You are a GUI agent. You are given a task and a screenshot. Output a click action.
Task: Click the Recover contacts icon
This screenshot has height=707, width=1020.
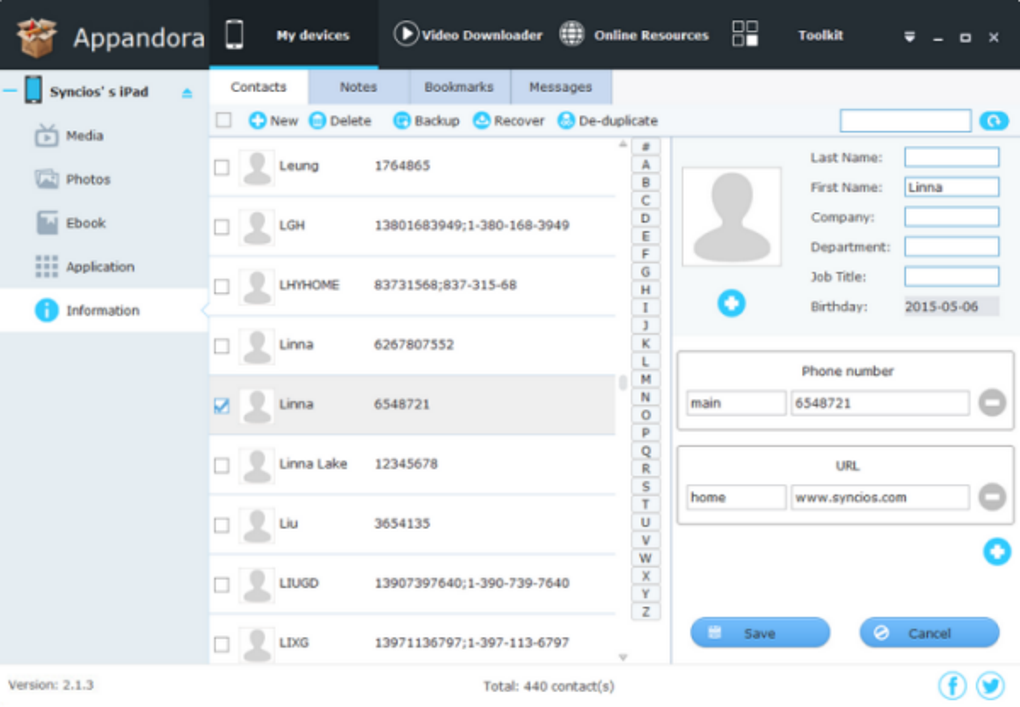coord(482,121)
